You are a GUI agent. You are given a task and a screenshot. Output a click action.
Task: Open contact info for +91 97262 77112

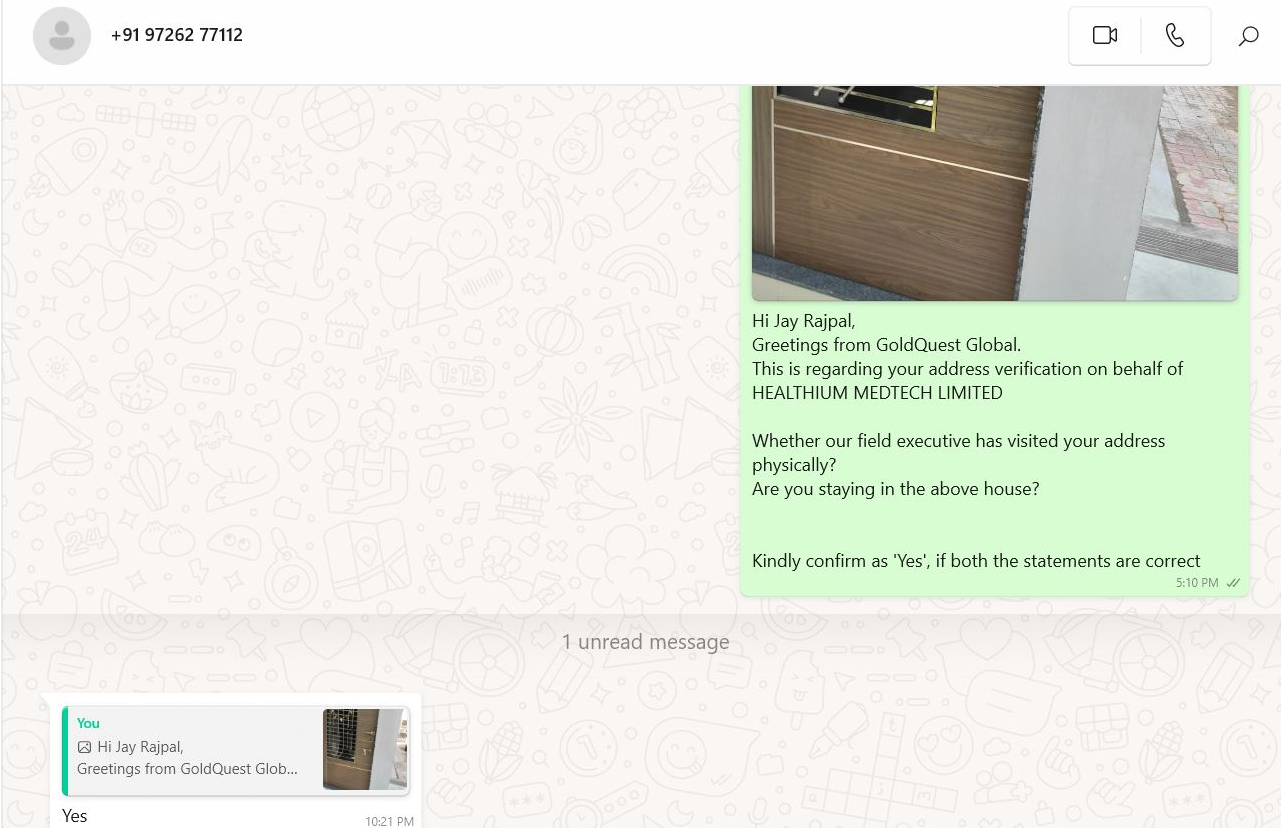177,35
